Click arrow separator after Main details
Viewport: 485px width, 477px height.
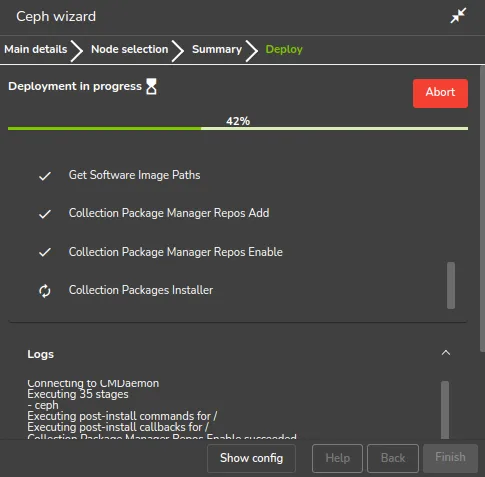point(77,51)
